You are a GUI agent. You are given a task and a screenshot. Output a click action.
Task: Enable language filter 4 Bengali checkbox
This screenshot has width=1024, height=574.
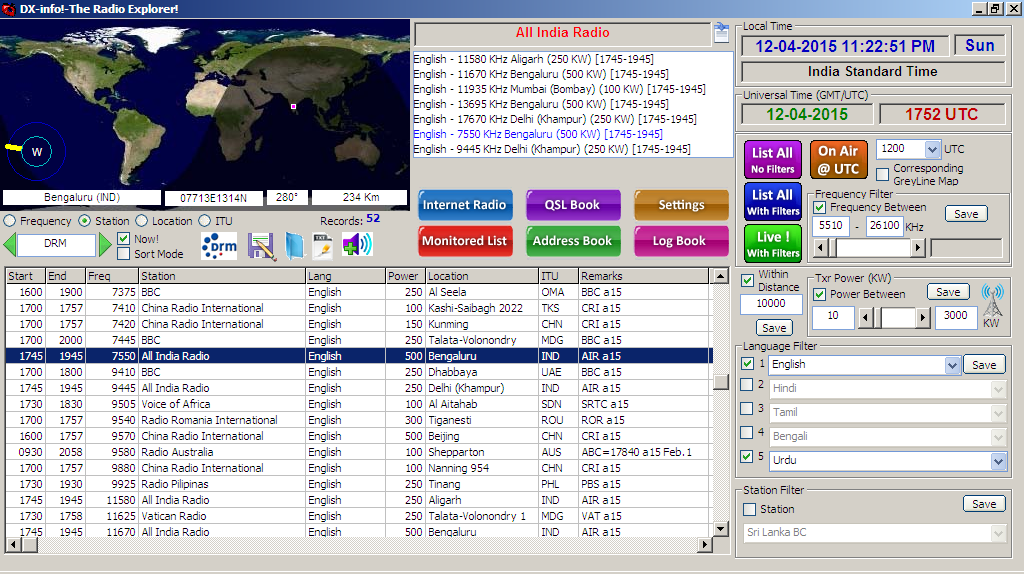pyautogui.click(x=747, y=432)
